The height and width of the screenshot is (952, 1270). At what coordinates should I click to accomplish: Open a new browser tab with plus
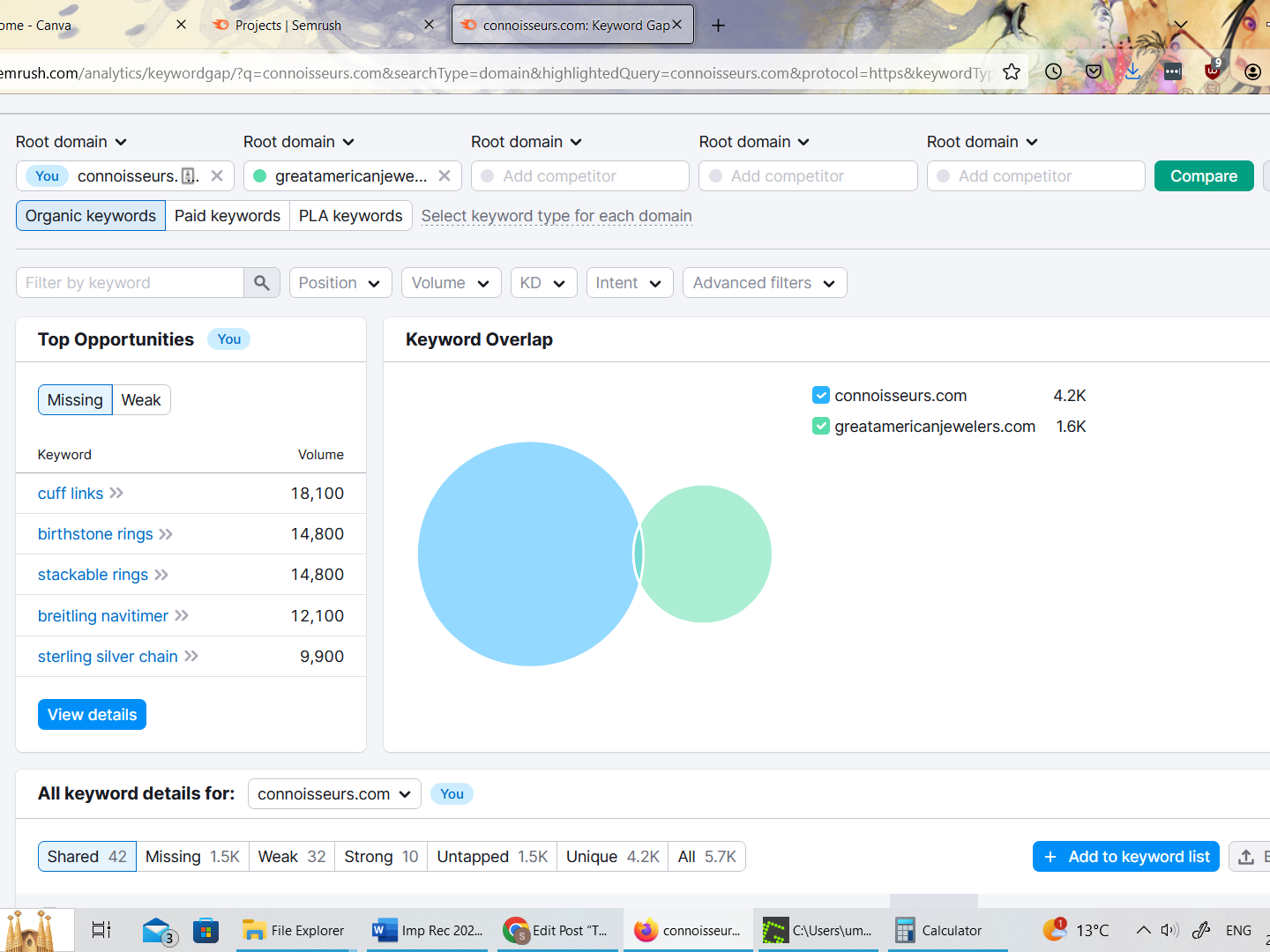coord(718,26)
